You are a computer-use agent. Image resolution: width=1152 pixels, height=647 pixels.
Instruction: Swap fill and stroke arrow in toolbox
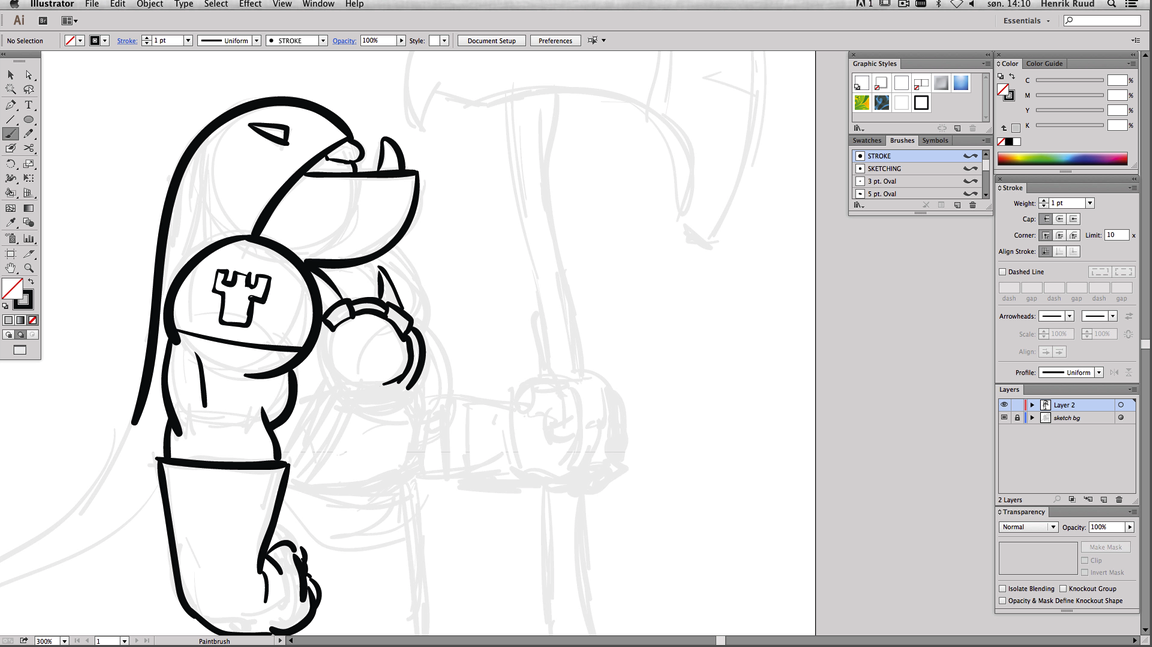[31, 282]
